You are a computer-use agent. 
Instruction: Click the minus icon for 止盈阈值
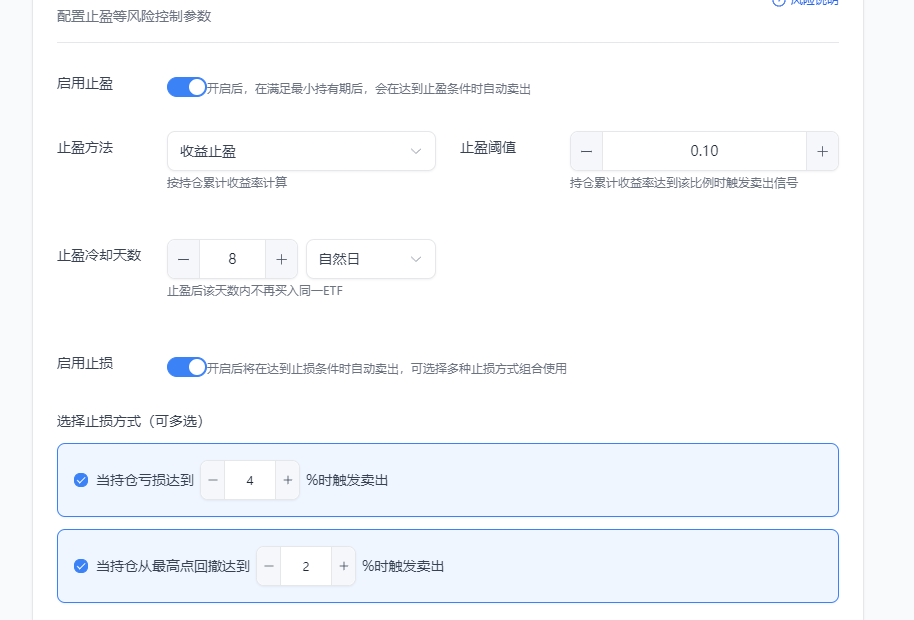(x=587, y=151)
